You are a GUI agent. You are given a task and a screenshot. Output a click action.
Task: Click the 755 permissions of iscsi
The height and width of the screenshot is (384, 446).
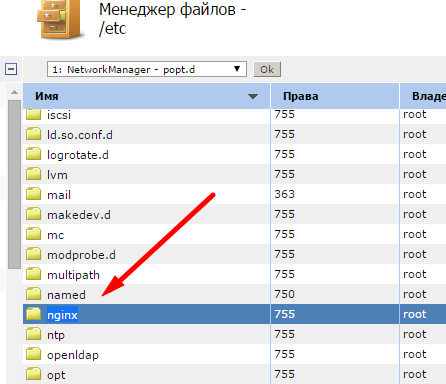tap(285, 114)
